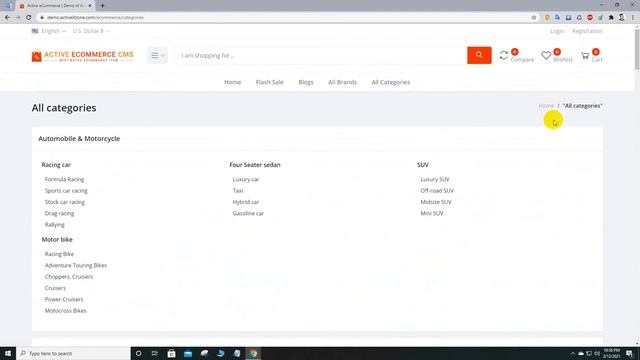
Task: Open Racing car subcategory
Action: coord(56,165)
